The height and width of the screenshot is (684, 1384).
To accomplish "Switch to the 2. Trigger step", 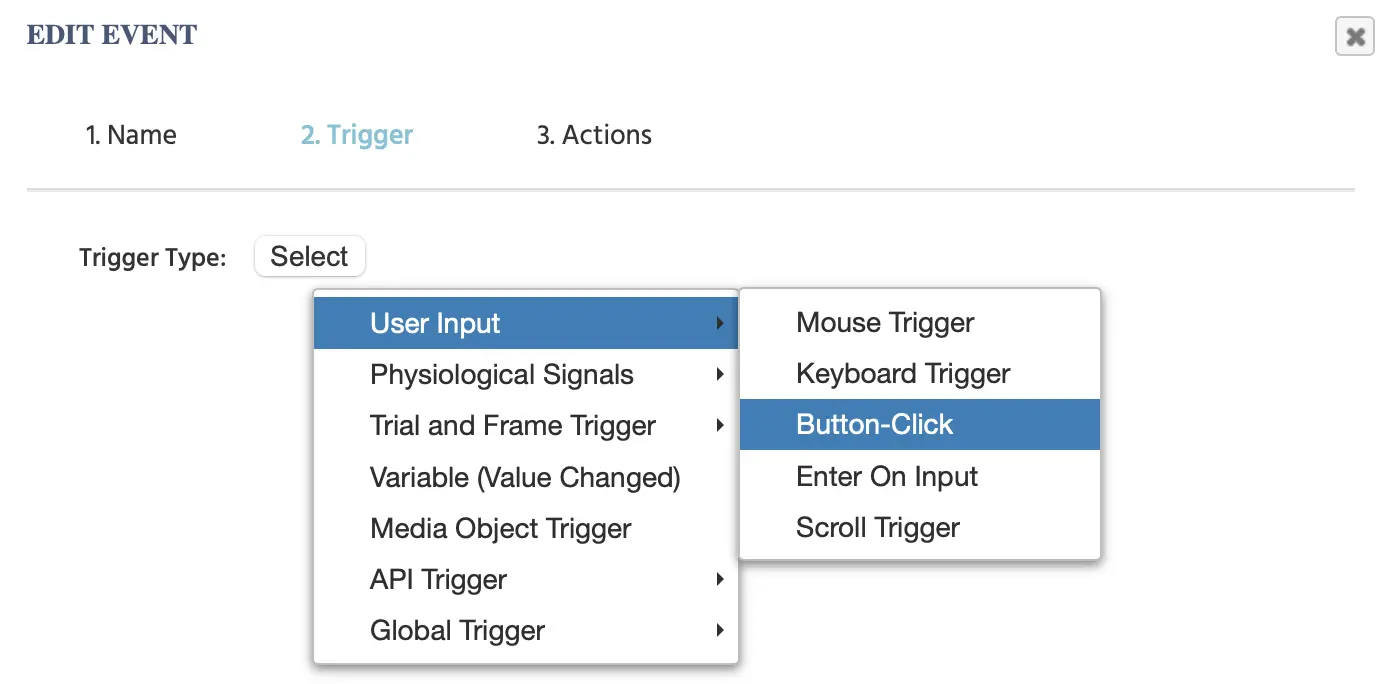I will click(357, 135).
